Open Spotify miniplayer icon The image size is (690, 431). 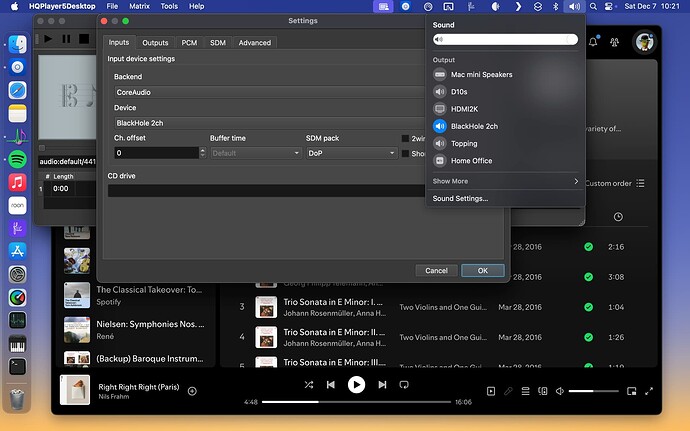(x=631, y=391)
